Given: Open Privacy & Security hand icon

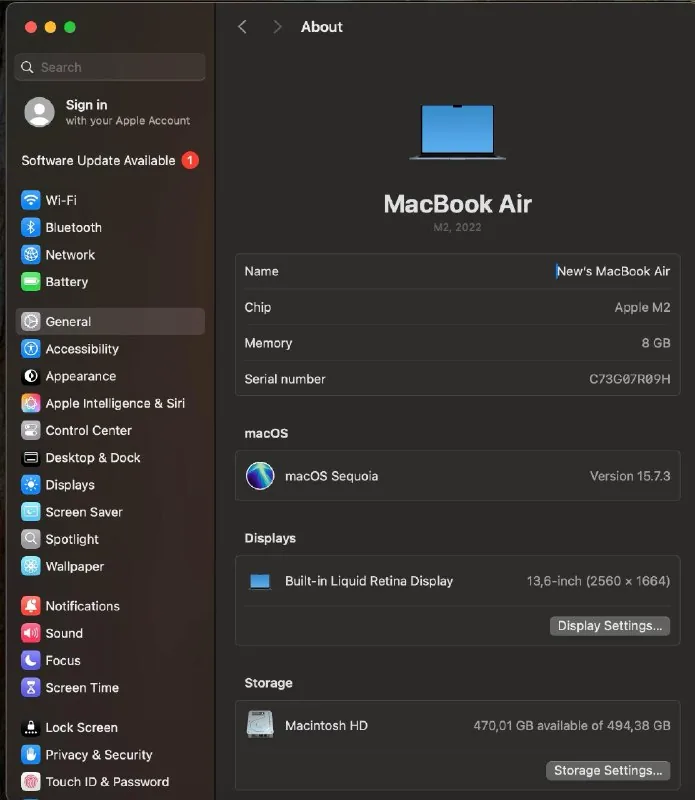Looking at the screenshot, I should 31,755.
